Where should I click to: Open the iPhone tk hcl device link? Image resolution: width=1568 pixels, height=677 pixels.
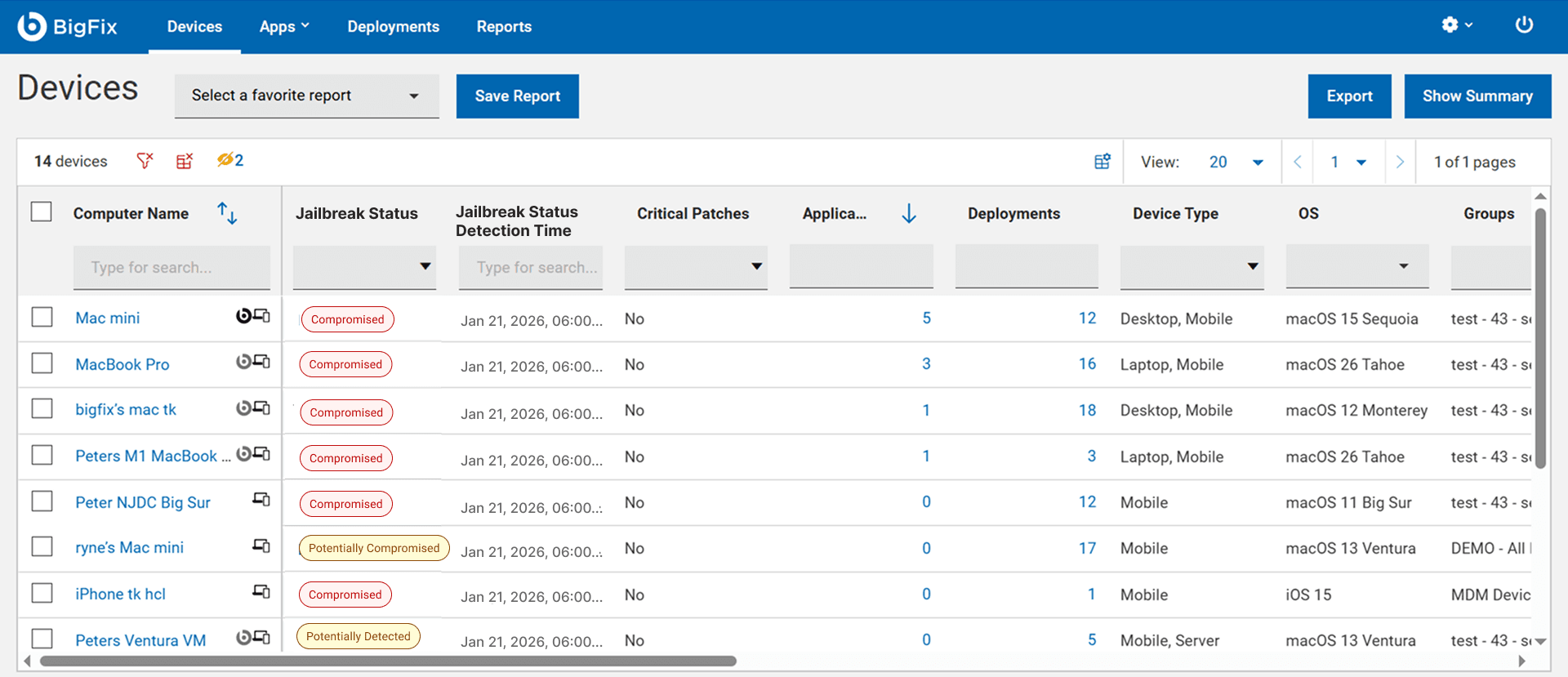120,594
